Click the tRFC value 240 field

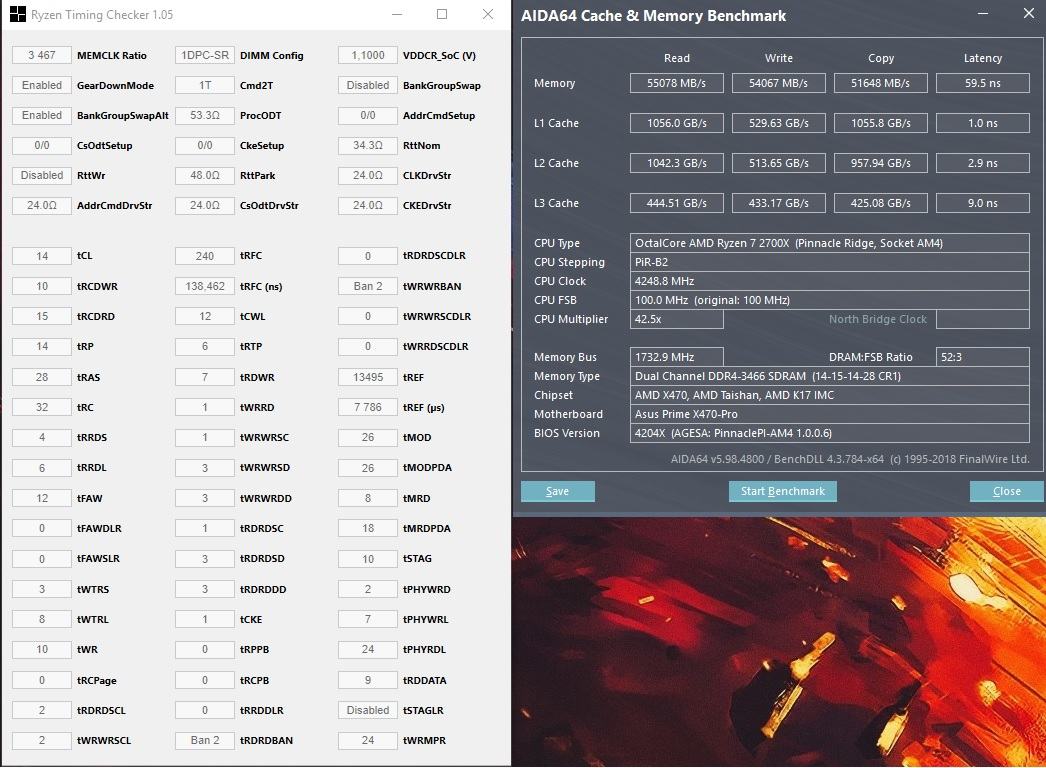point(205,256)
